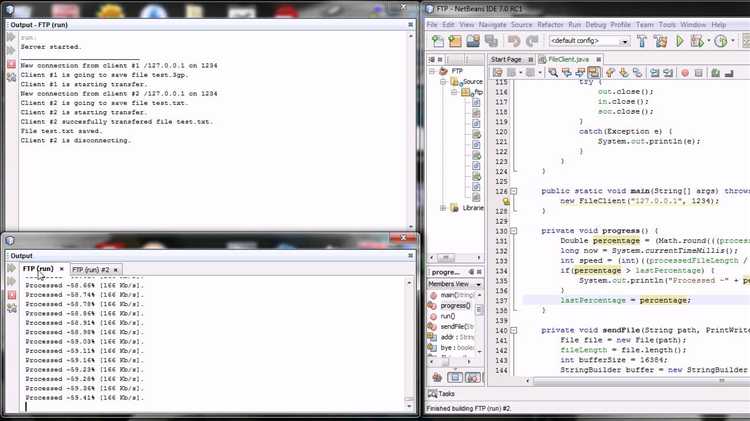Switch to the FTP (run) #2 output tab
This screenshot has height=421, width=750.
90,270
